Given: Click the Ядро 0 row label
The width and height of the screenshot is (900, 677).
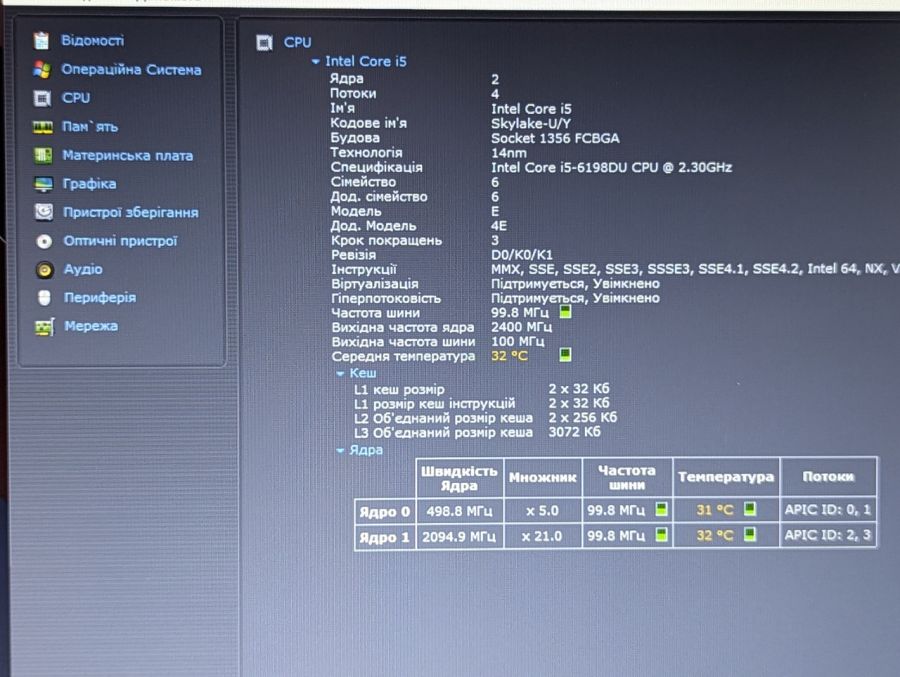Looking at the screenshot, I should pyautogui.click(x=385, y=512).
